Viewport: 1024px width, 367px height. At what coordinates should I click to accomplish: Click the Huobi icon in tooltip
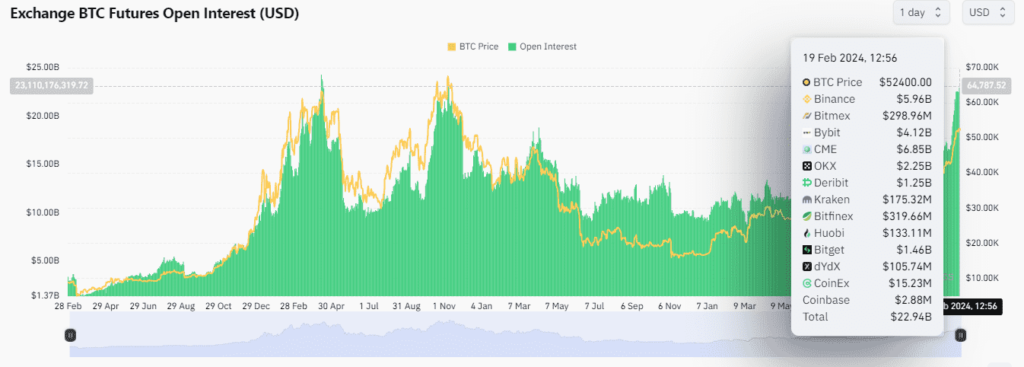(x=807, y=233)
